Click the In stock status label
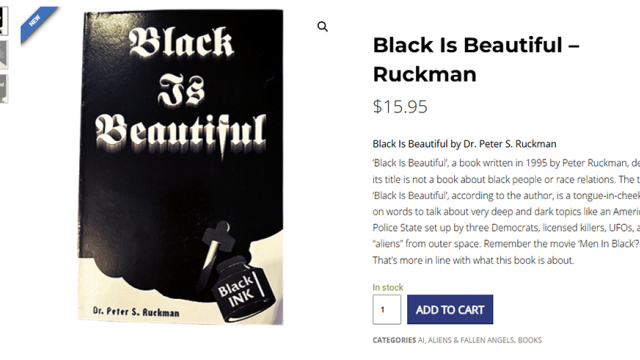The width and height of the screenshot is (640, 360). click(388, 287)
